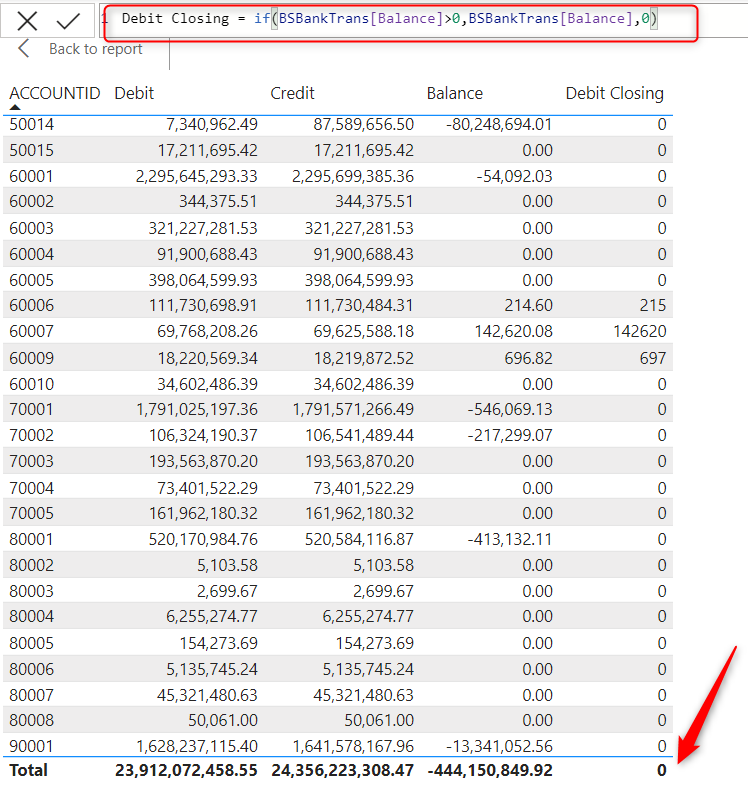Click total Credit 24,356,223,308.47
The height and width of the screenshot is (786, 748).
click(x=343, y=770)
